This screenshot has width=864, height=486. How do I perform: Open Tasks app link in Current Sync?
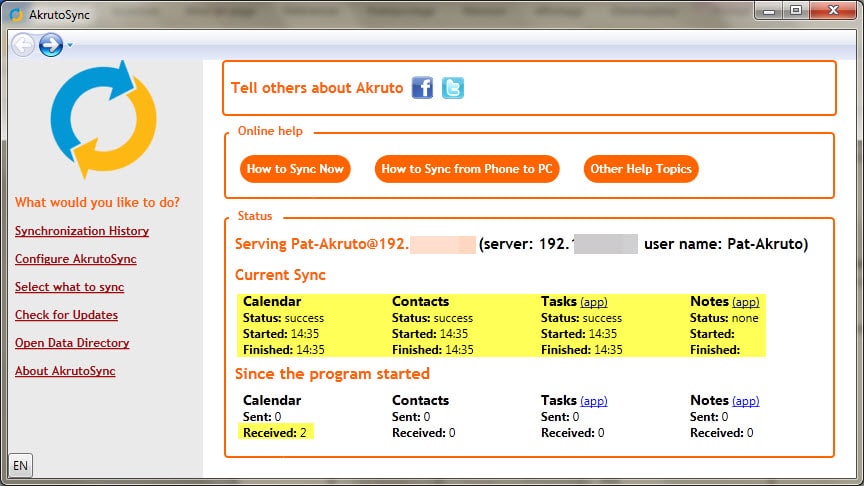tap(594, 302)
